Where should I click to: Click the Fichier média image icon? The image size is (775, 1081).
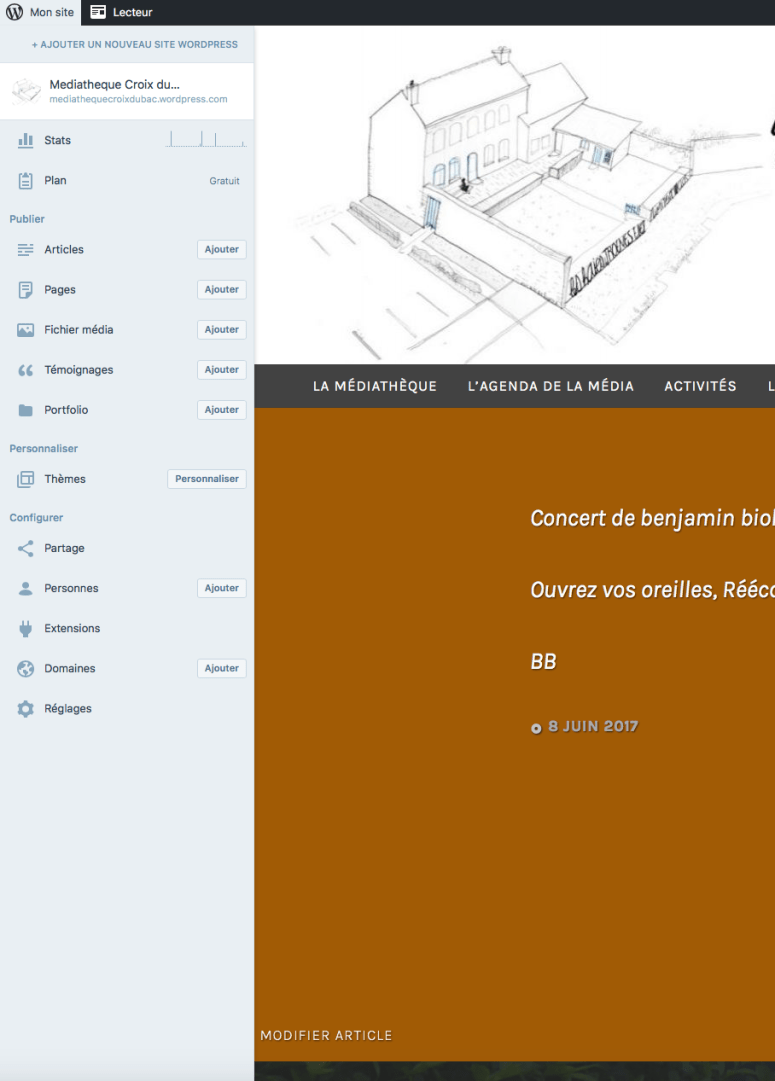click(26, 330)
